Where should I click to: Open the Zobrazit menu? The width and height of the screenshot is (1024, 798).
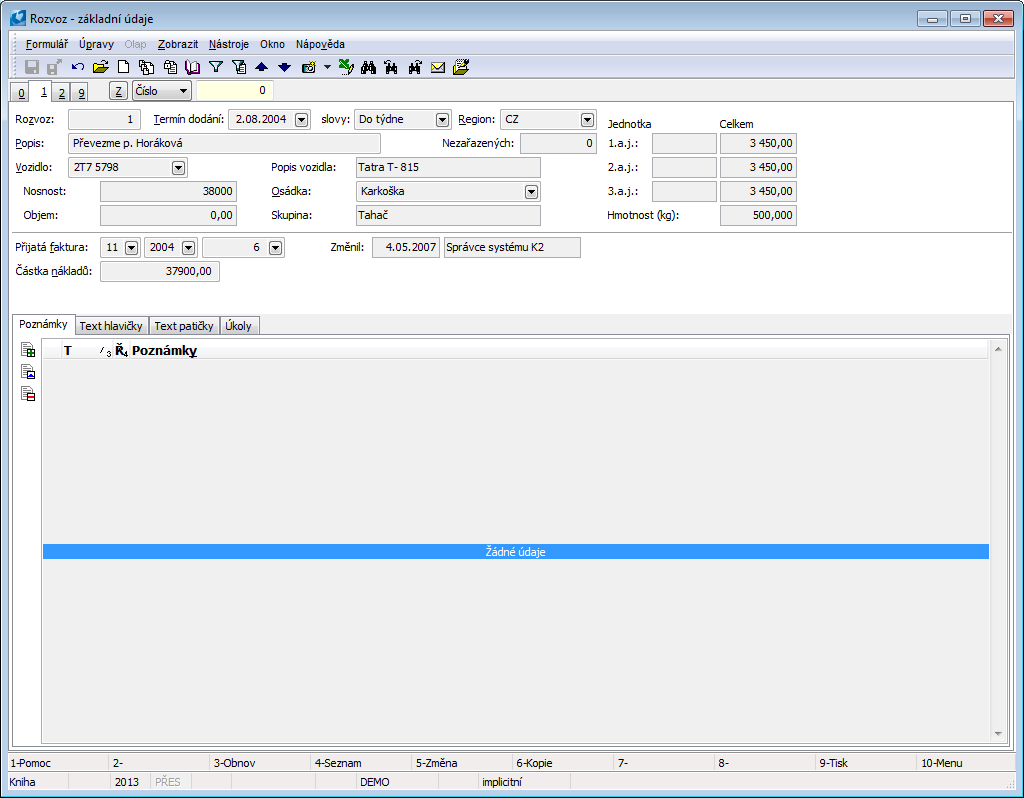pyautogui.click(x=178, y=44)
